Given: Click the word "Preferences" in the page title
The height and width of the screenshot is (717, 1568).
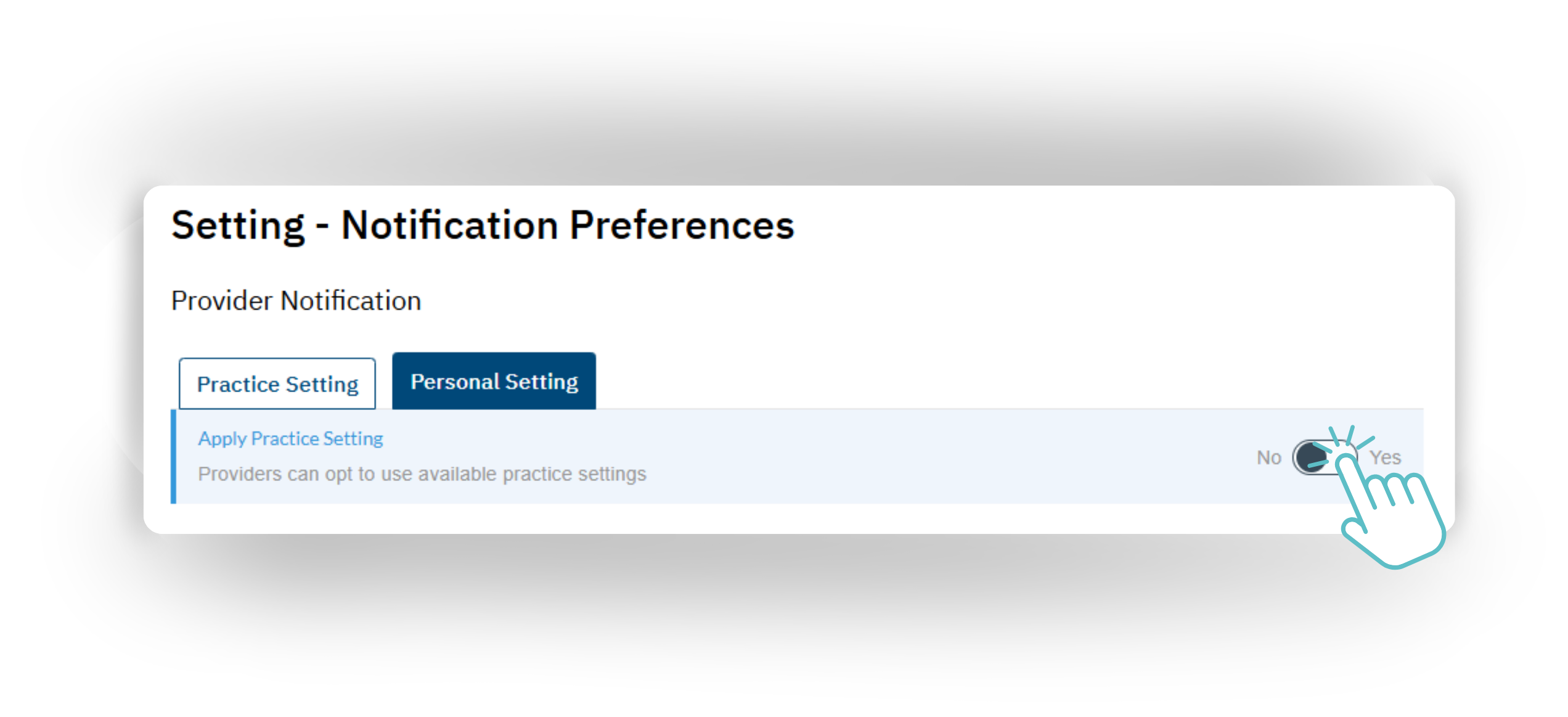Looking at the screenshot, I should pos(682,225).
